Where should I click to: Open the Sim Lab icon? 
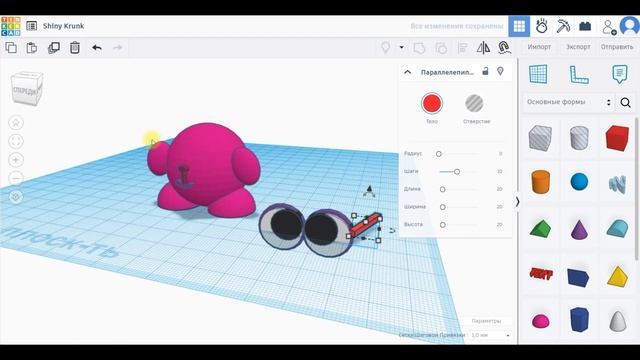tap(541, 26)
